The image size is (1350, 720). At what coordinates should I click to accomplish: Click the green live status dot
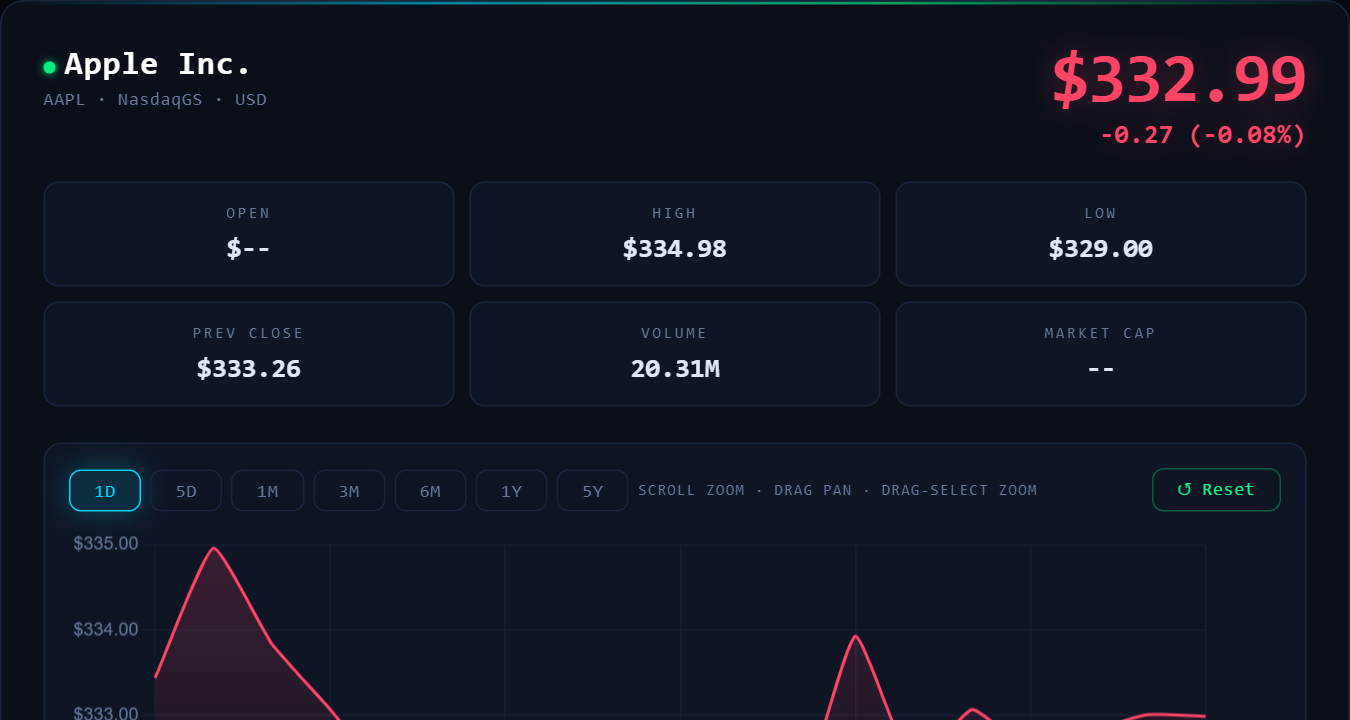(49, 67)
